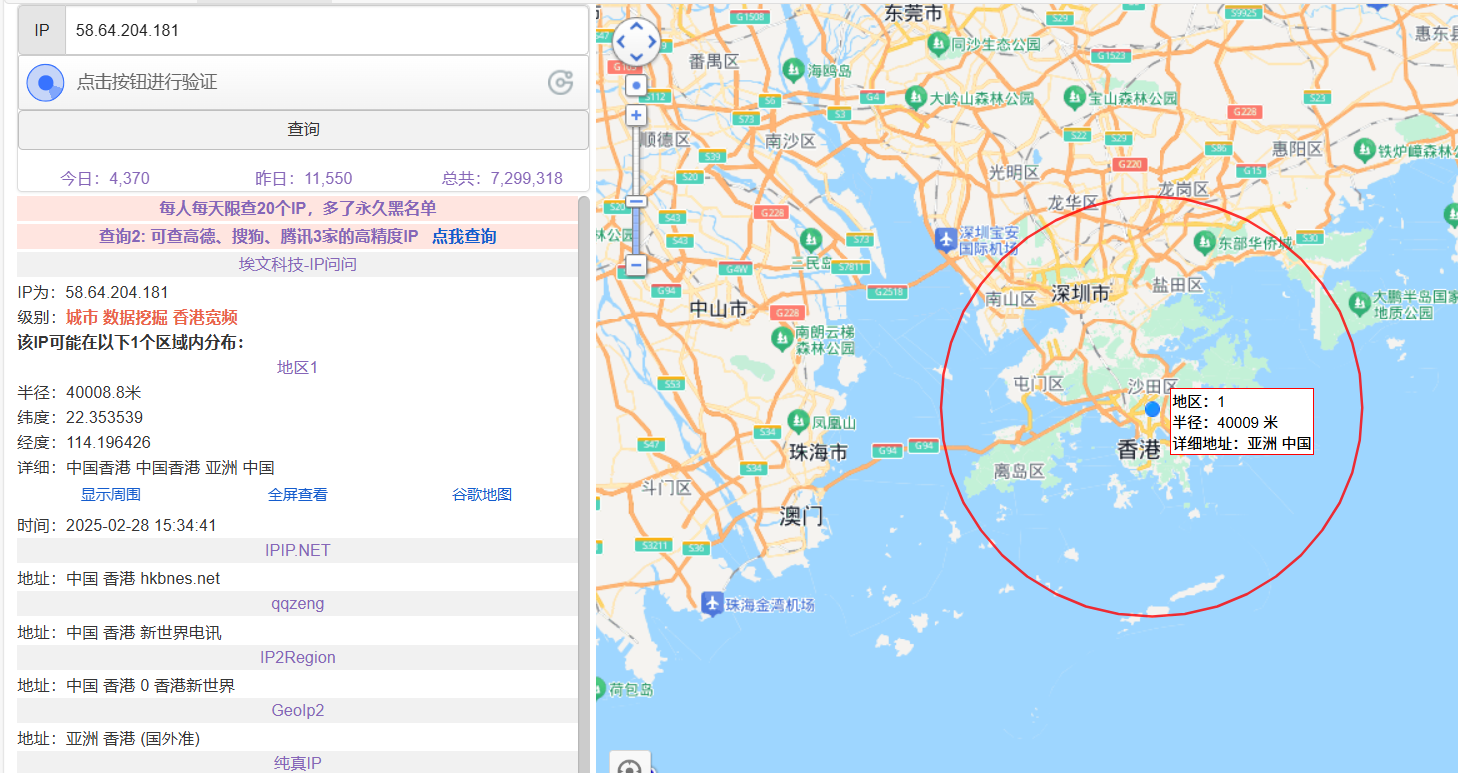Viewport: 1458px width, 773px height.
Task: Open 显示周围 to show surroundings
Action: click(110, 492)
